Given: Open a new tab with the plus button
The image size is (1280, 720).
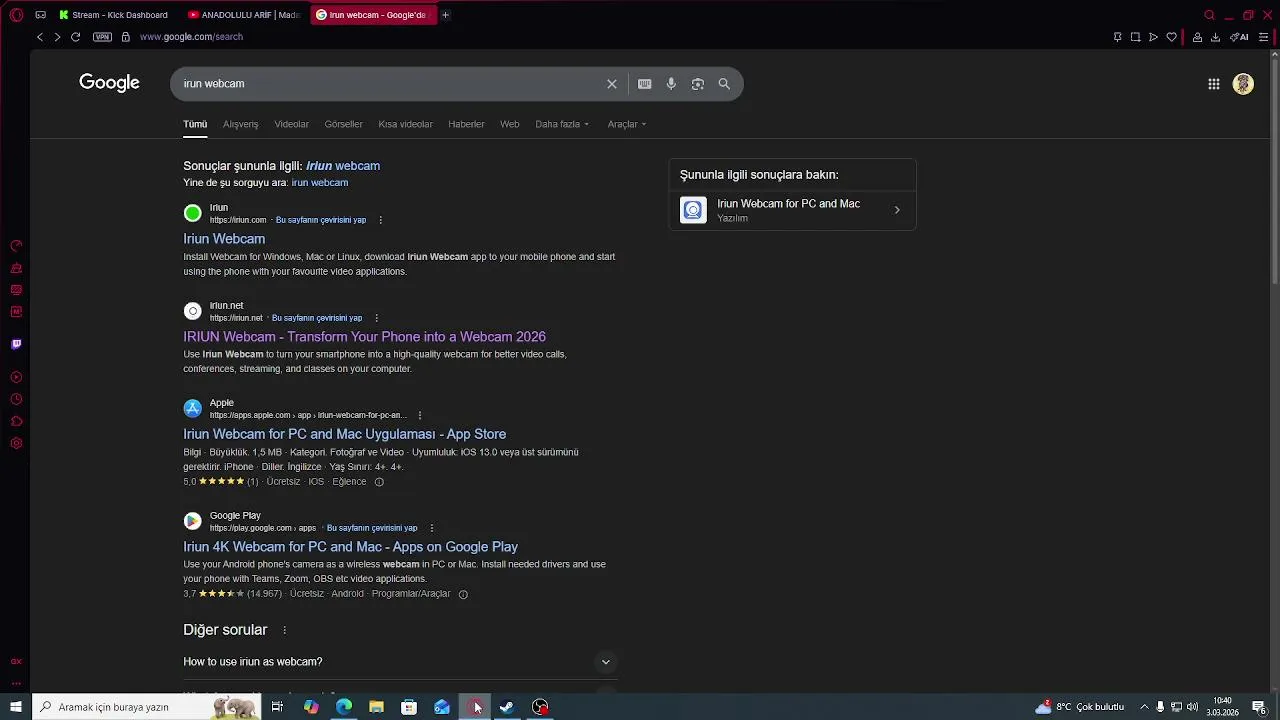Looking at the screenshot, I should point(445,15).
